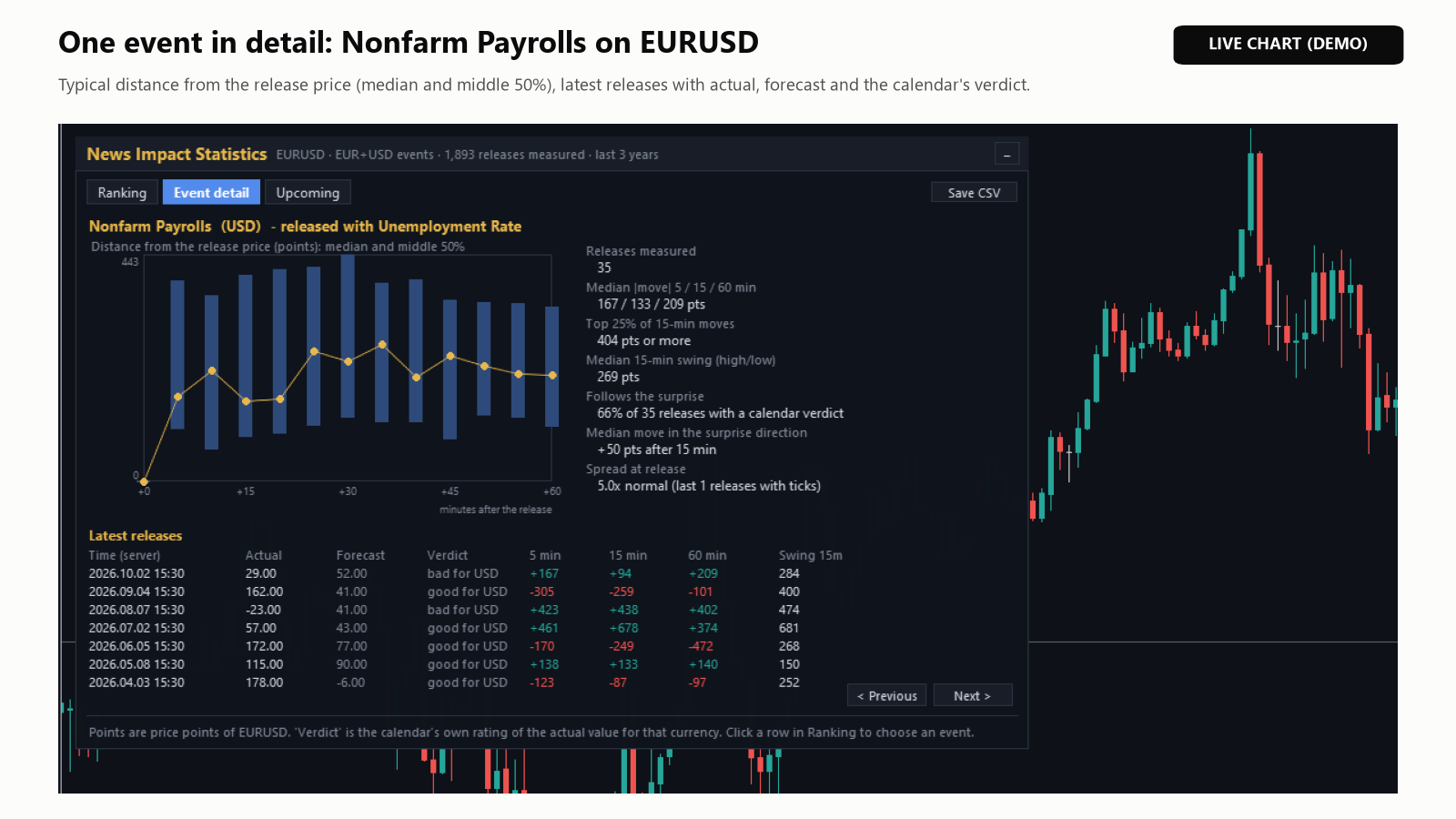
Task: Click the '66% of 35 releases' statistic
Action: point(720,414)
